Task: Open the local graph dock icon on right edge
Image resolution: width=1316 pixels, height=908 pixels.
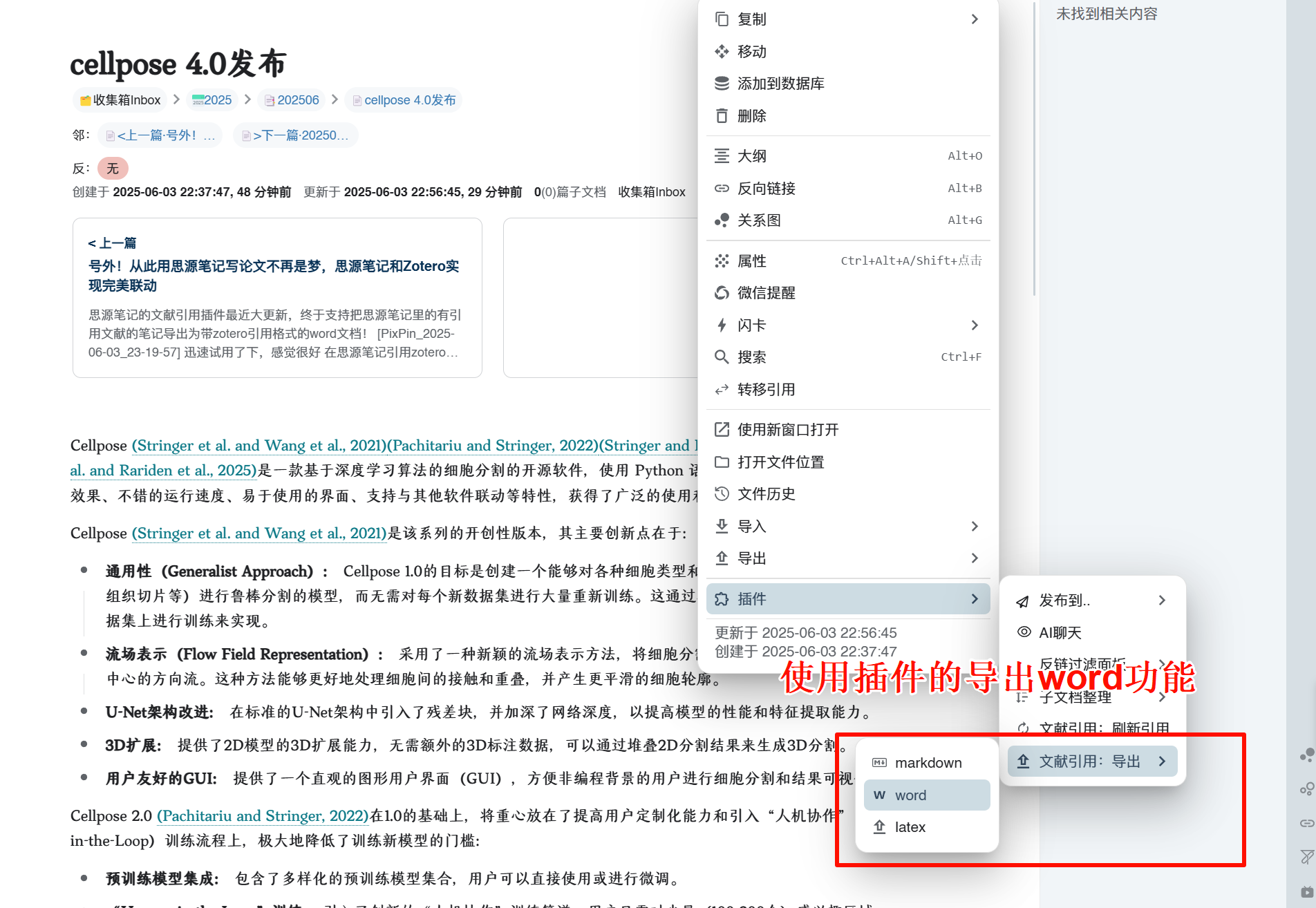Action: click(x=1306, y=789)
